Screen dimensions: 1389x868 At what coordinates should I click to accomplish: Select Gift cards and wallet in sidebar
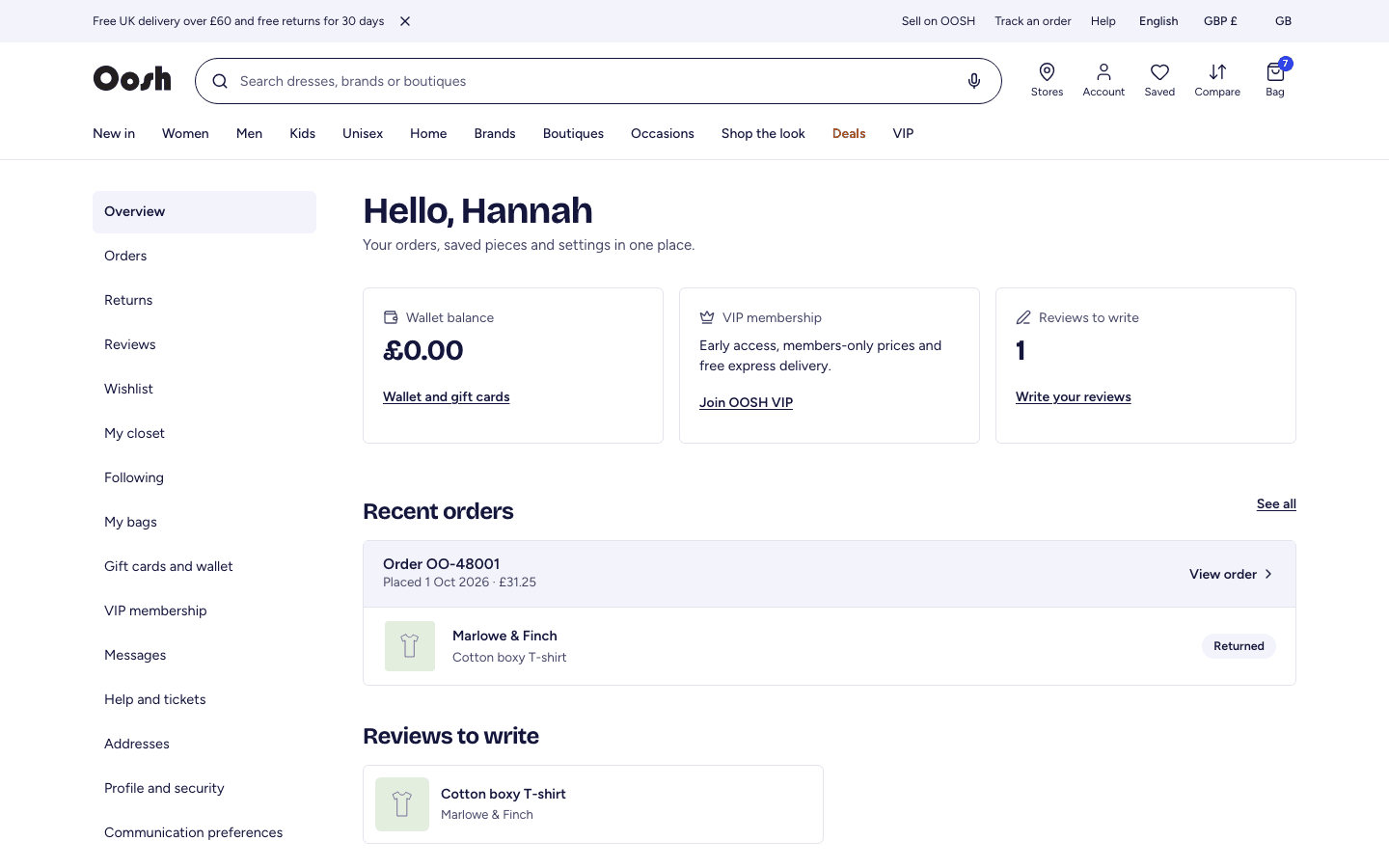coord(204,567)
